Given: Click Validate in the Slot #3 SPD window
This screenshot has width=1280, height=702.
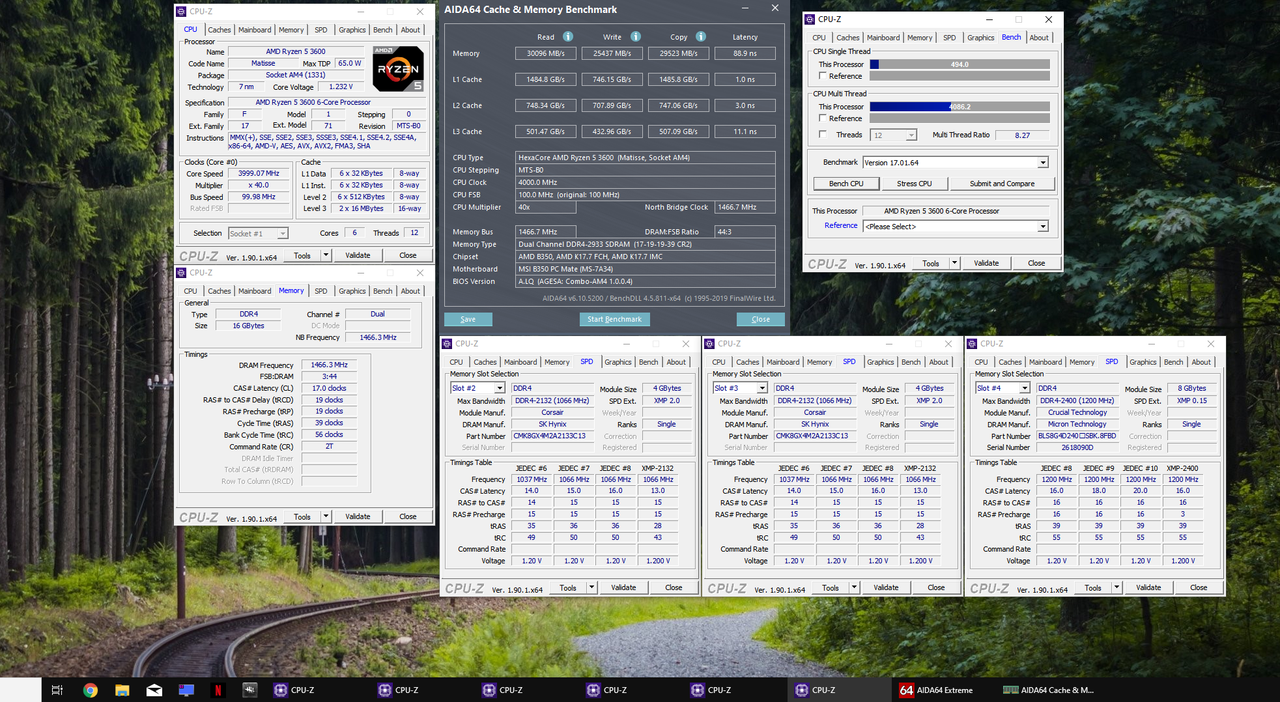Looking at the screenshot, I should [x=886, y=587].
